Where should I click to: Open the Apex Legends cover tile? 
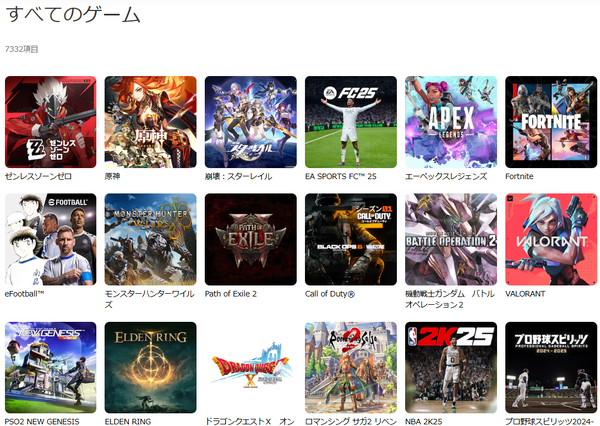coord(451,122)
